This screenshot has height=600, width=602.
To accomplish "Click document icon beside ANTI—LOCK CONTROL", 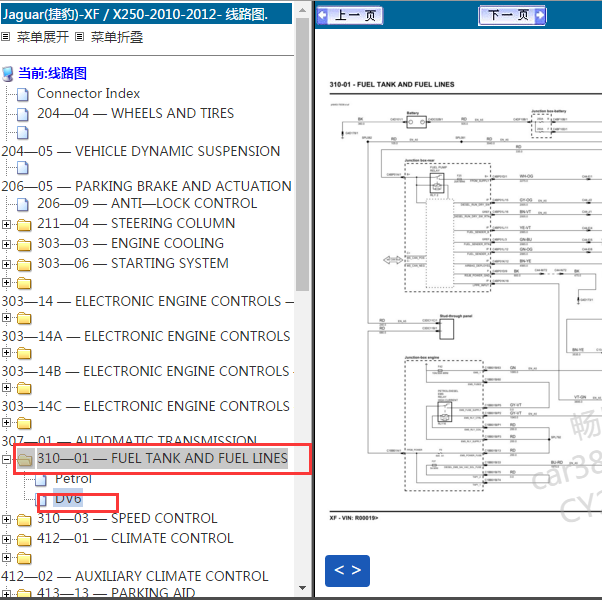I will pos(23,205).
